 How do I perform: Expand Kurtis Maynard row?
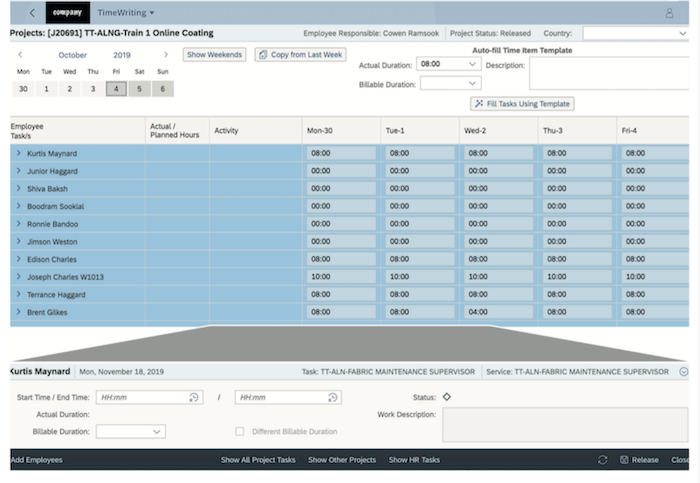pos(18,153)
